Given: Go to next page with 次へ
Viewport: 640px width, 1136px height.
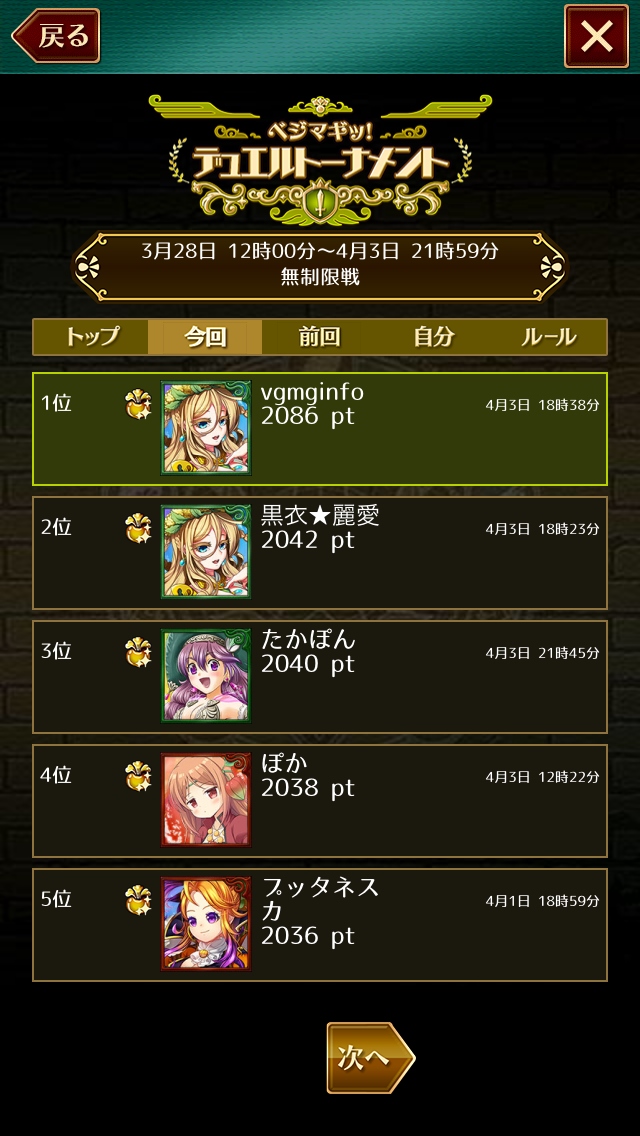Looking at the screenshot, I should point(370,1058).
